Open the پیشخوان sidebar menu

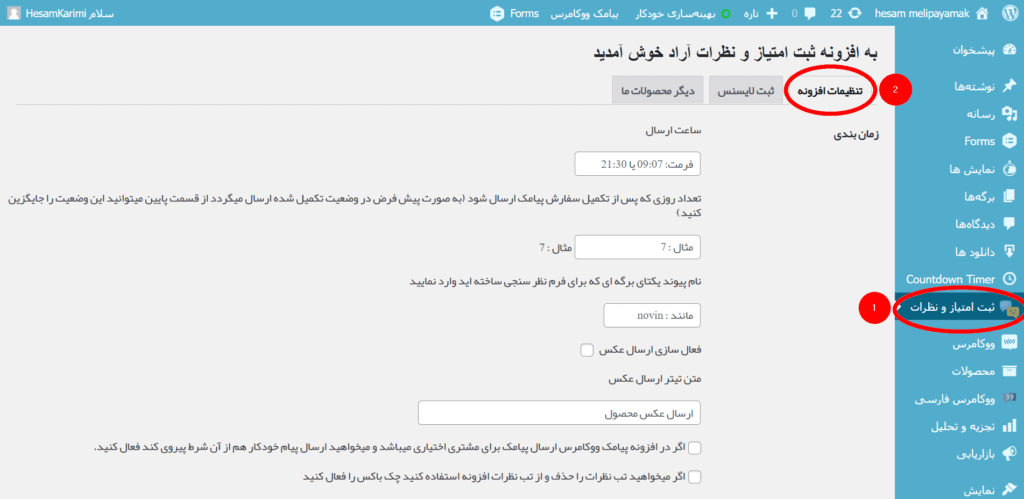[959, 51]
